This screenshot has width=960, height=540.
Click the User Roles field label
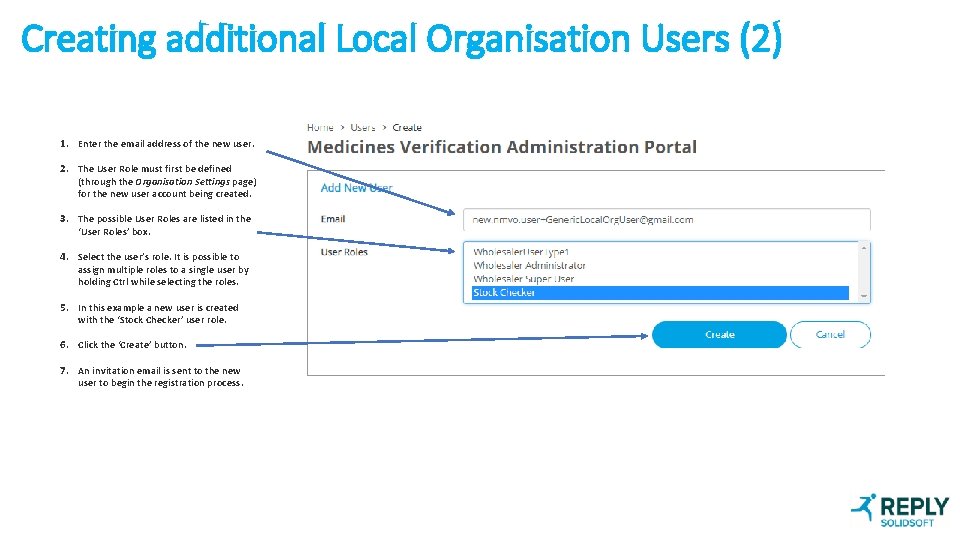[344, 252]
